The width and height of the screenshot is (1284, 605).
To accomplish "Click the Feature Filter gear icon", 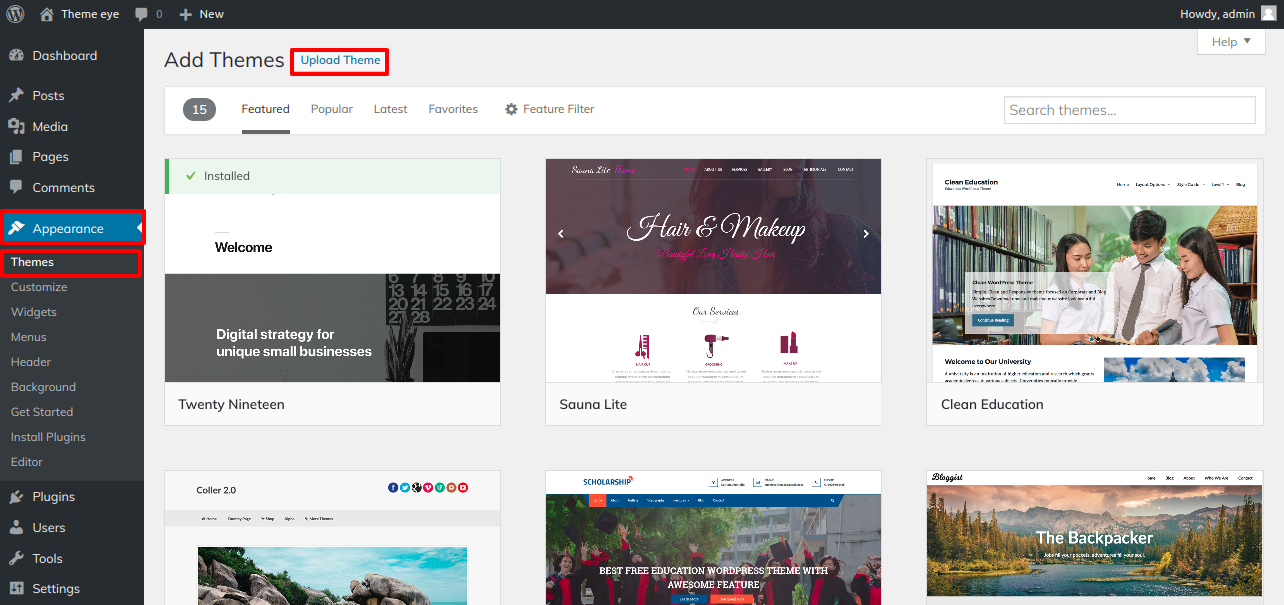I will [511, 109].
